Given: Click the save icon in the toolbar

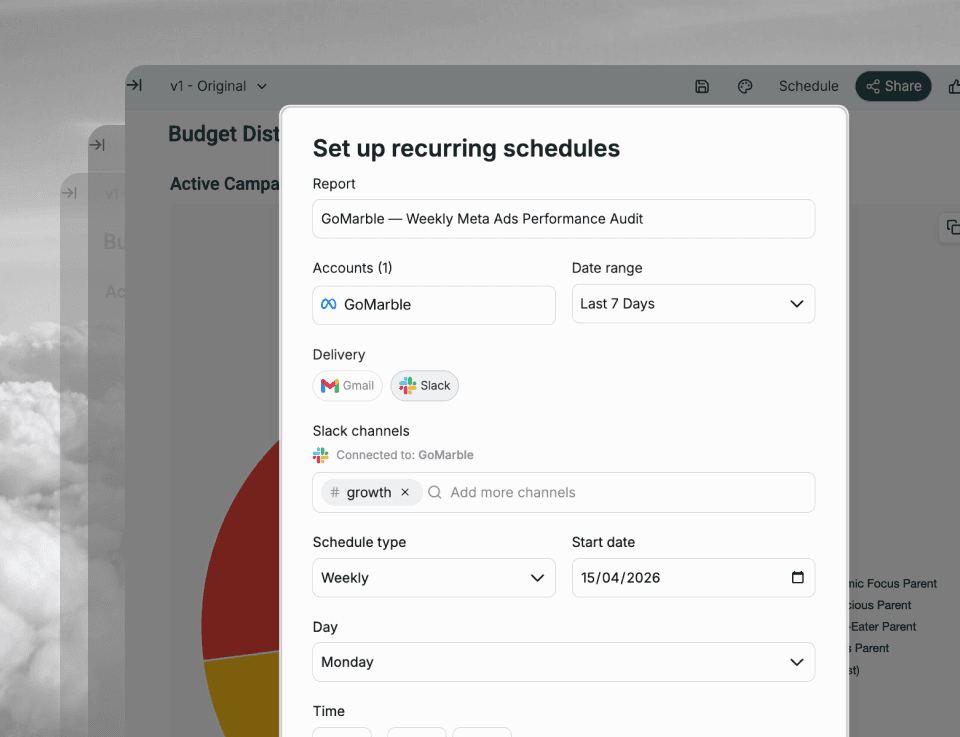Looking at the screenshot, I should 702,86.
